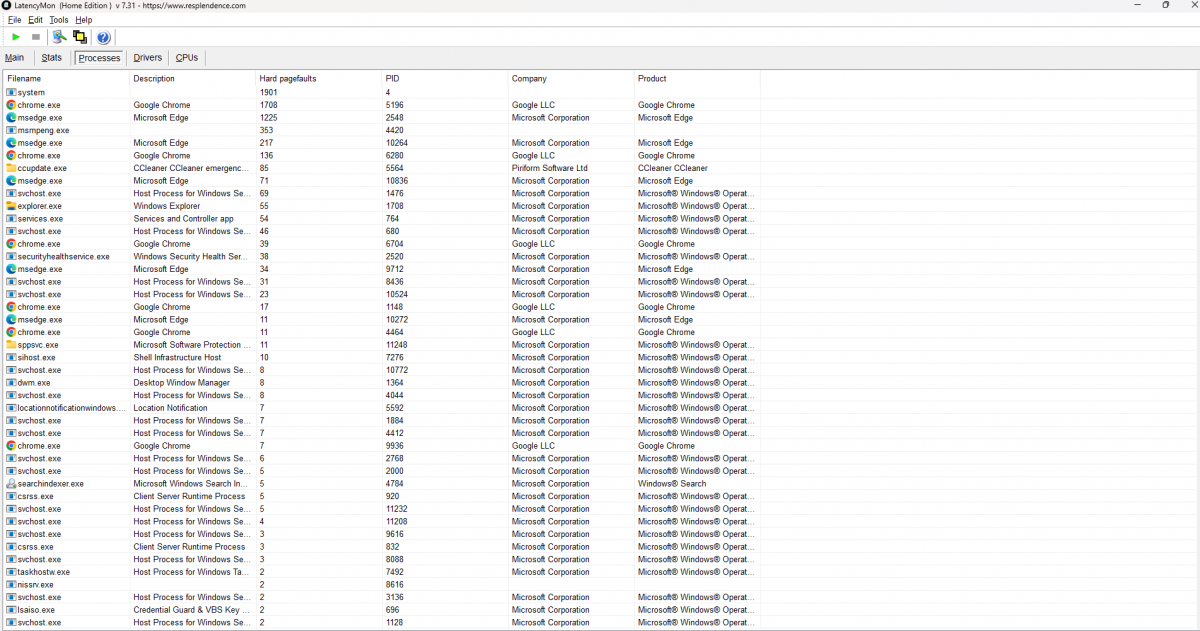Viewport: 1200px width, 631px height.
Task: Click the 'Windows® Search' product cell
Action: pyautogui.click(x=672, y=483)
